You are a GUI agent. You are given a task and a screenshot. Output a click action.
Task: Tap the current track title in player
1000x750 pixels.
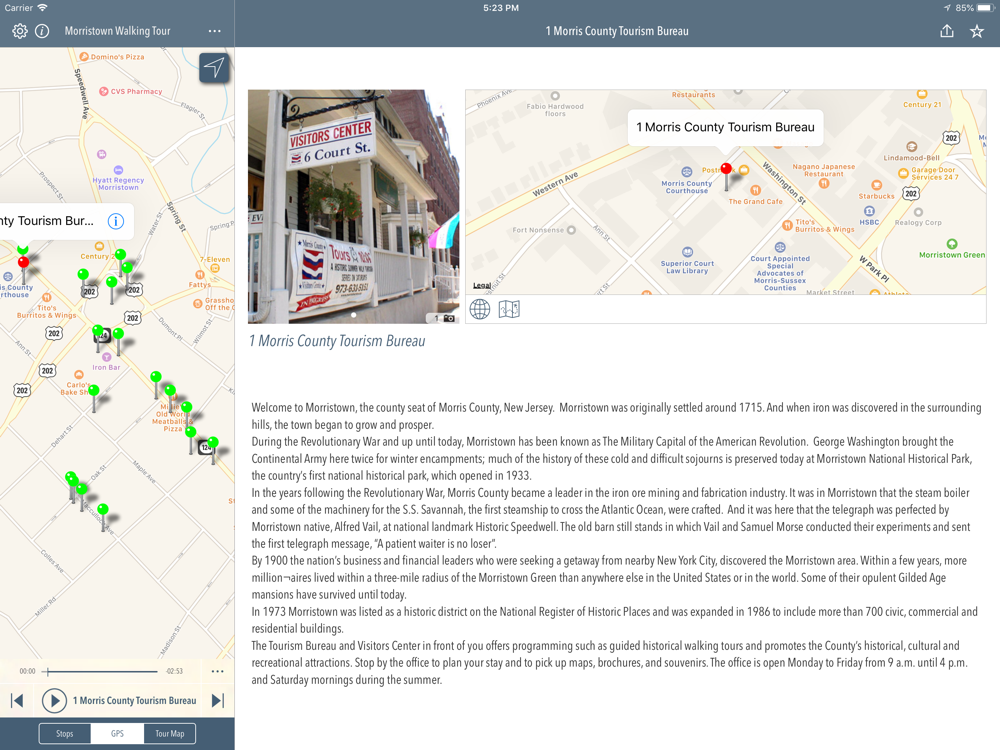135,700
